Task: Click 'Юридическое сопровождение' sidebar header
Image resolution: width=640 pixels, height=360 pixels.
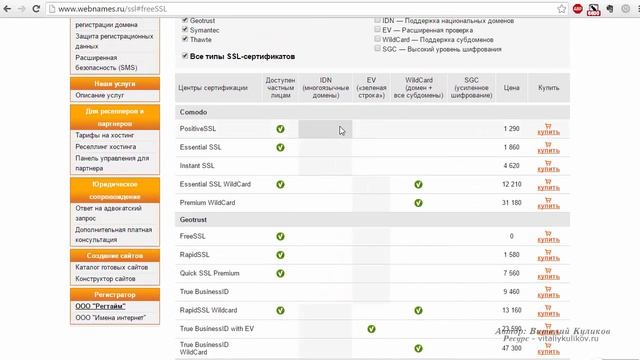Action: pyautogui.click(x=115, y=190)
